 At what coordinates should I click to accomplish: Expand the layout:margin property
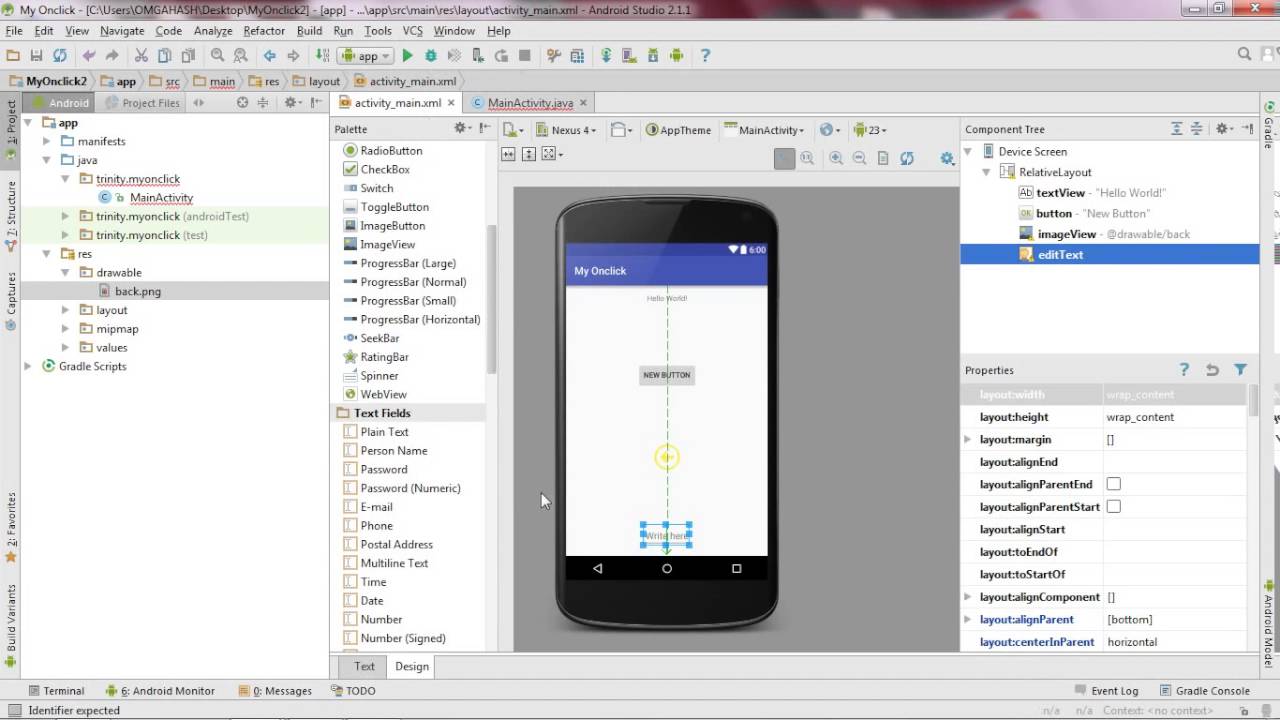(x=967, y=440)
